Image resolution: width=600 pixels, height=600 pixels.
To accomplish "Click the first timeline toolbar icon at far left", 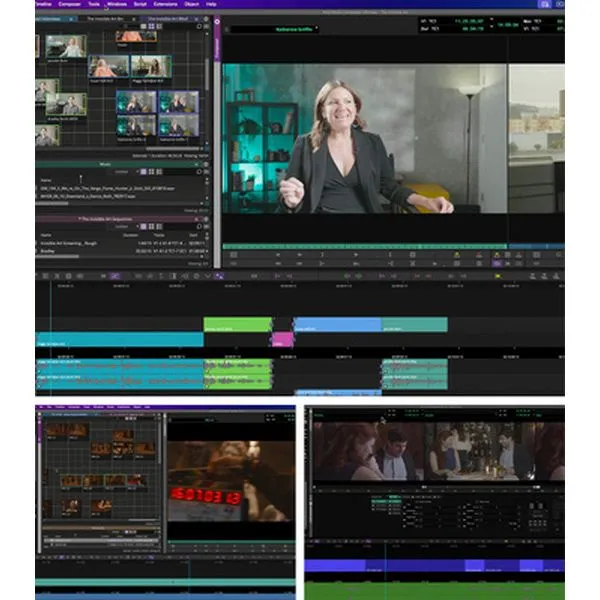I will coord(45,276).
